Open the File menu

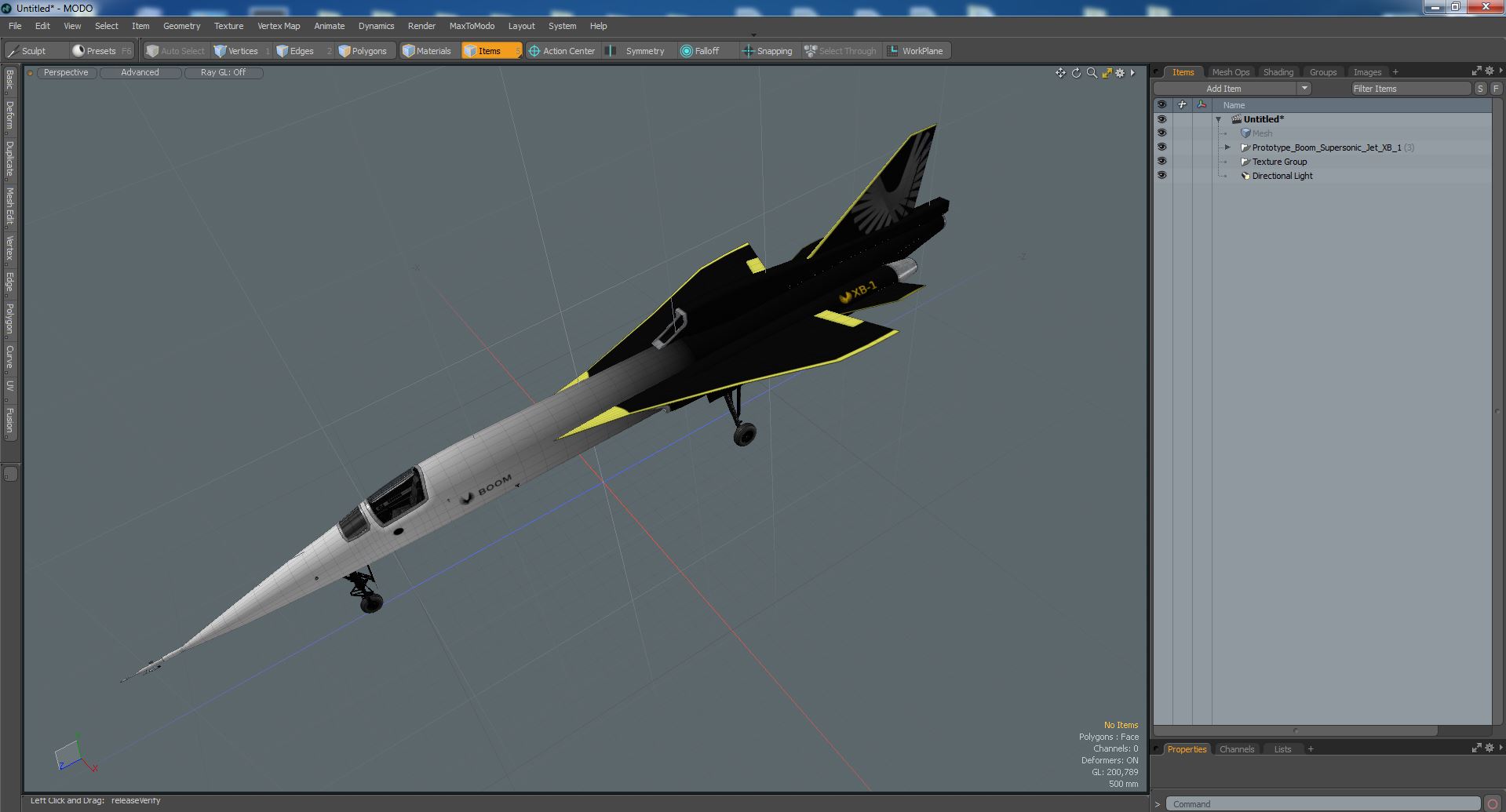point(15,26)
